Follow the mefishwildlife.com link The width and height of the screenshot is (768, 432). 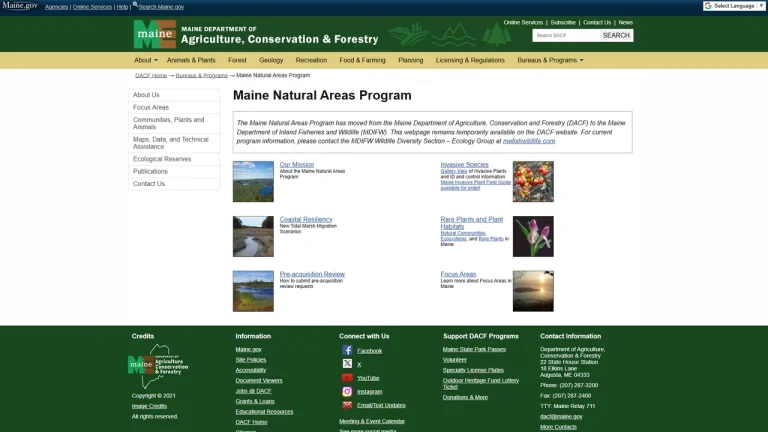pyautogui.click(x=529, y=141)
